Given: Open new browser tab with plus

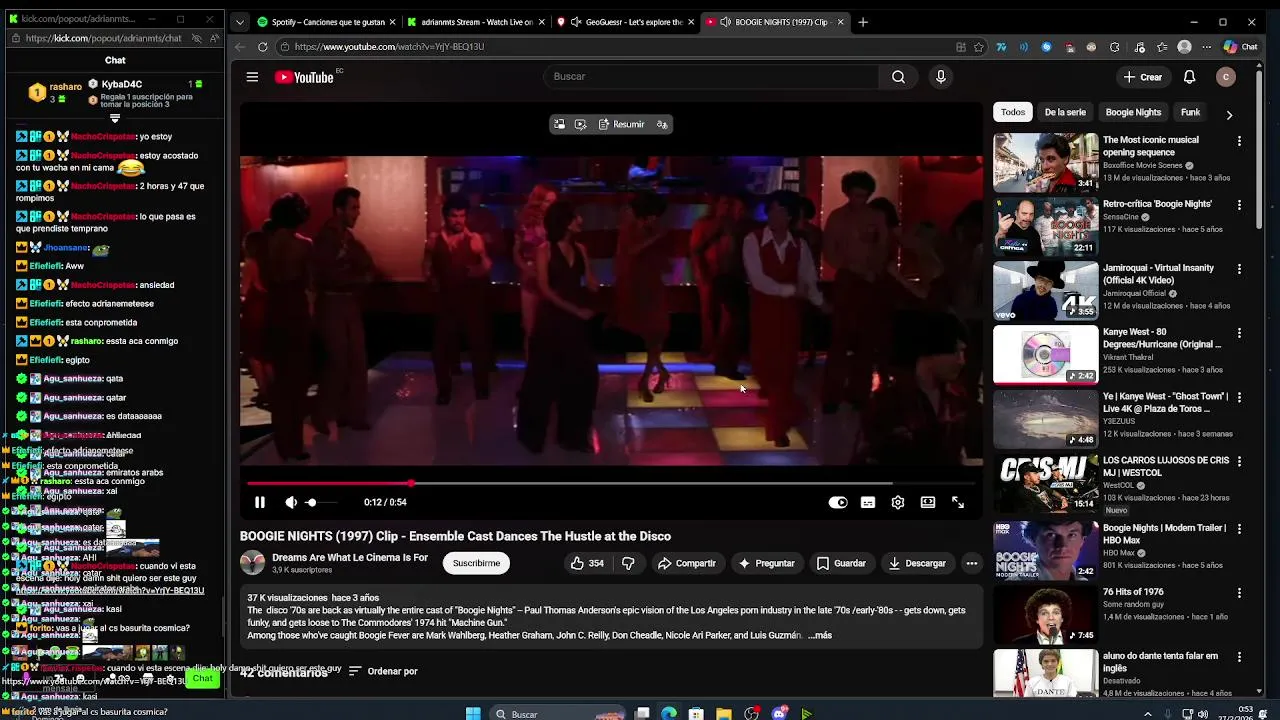Looking at the screenshot, I should click(862, 22).
